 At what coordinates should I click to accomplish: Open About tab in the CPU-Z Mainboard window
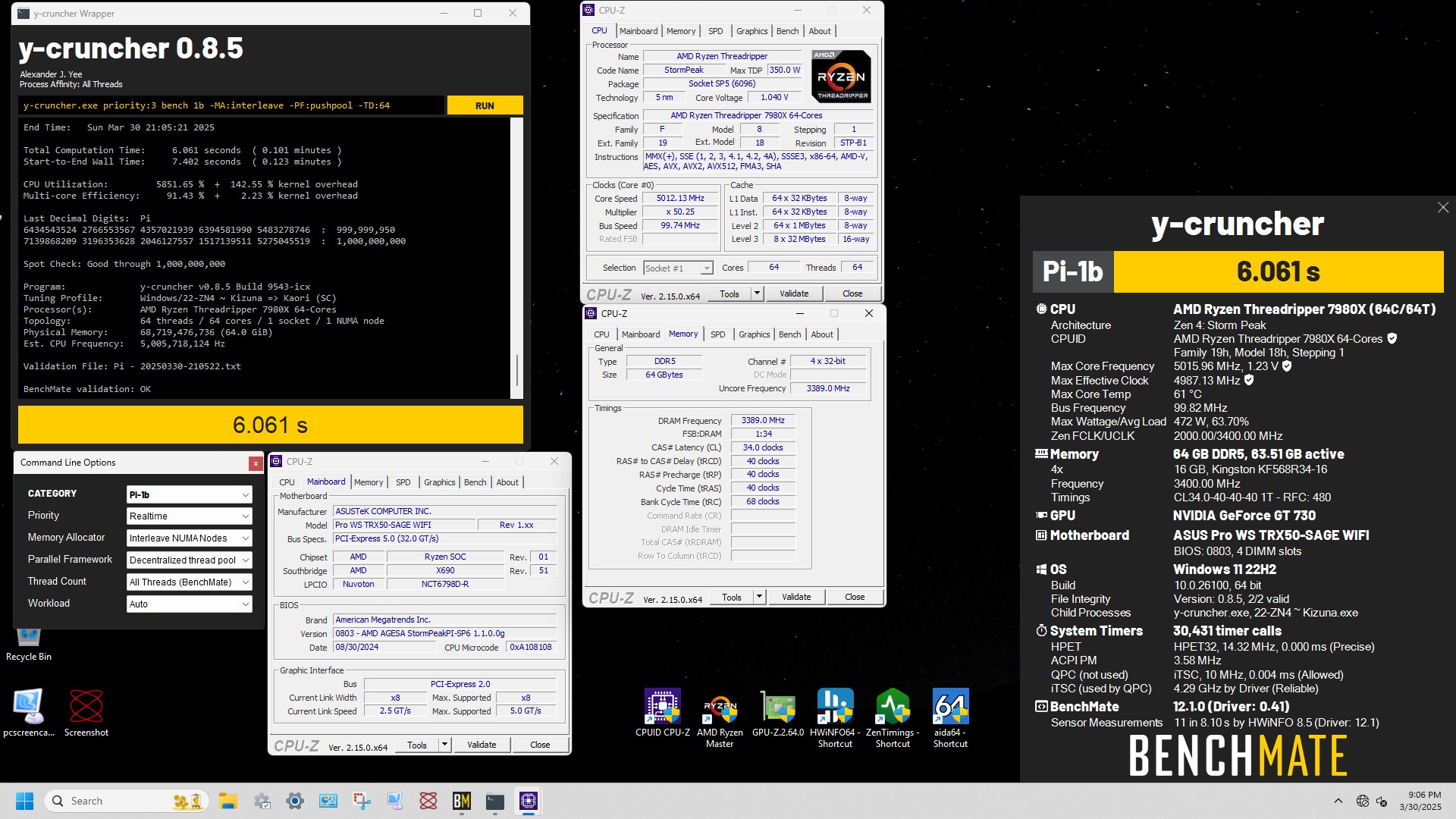pyautogui.click(x=507, y=482)
